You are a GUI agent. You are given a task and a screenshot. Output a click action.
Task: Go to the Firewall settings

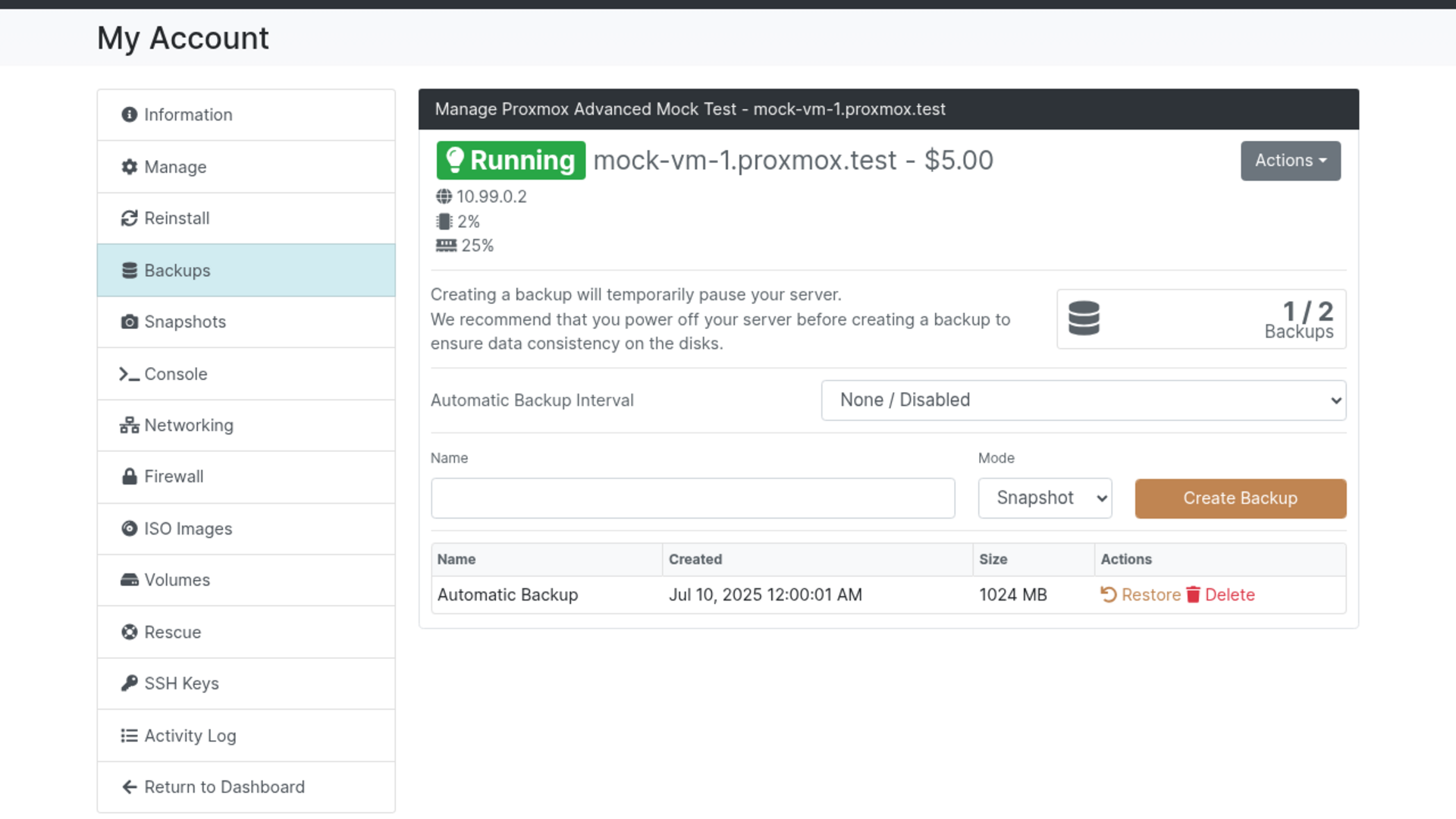click(x=246, y=477)
